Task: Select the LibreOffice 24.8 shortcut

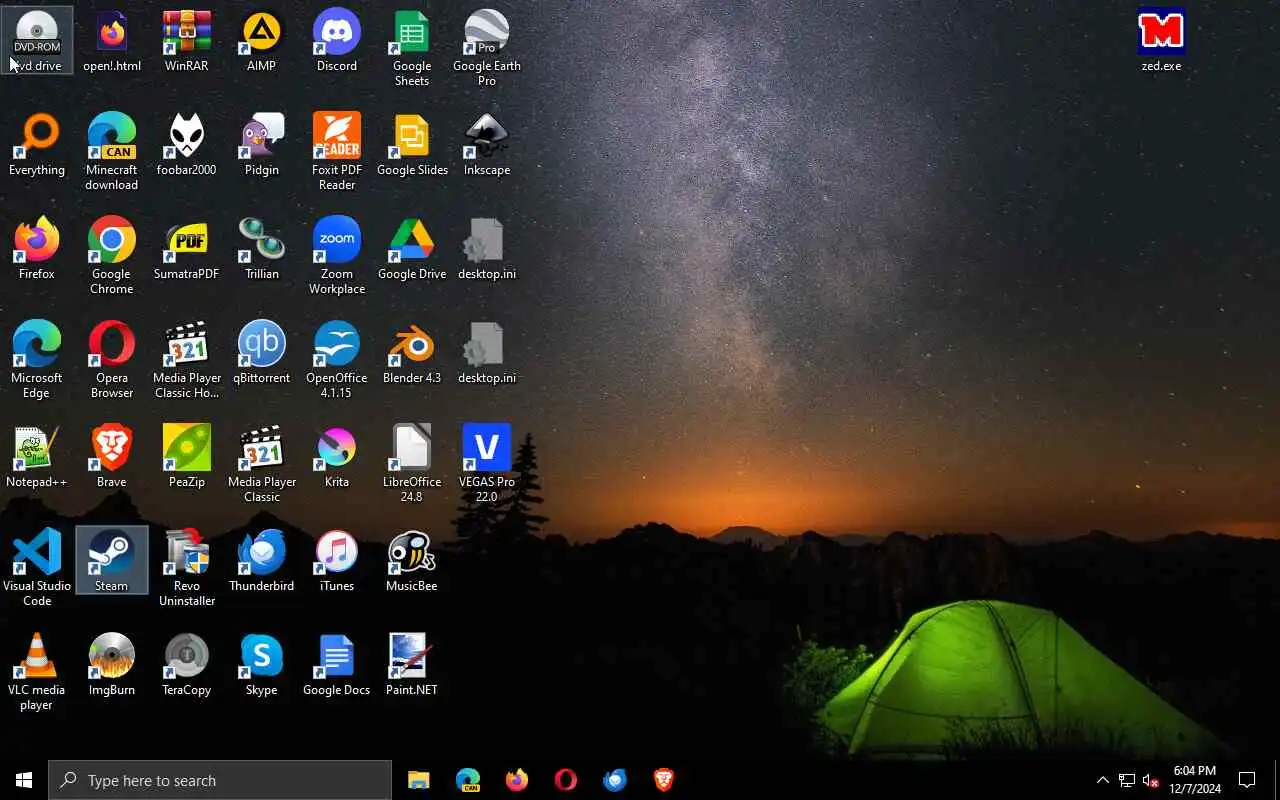Action: tap(412, 464)
